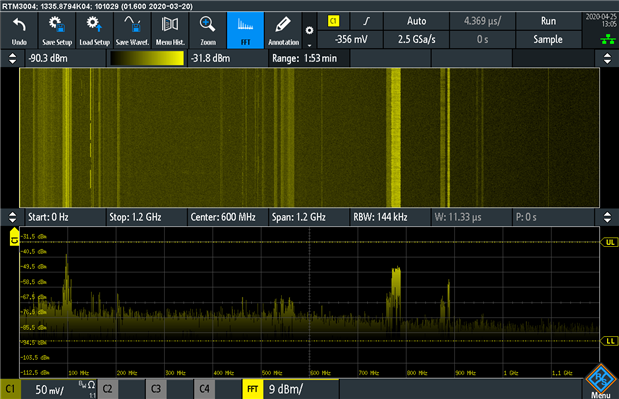The width and height of the screenshot is (619, 399).
Task: Edit horizontal position 0 s
Action: click(x=482, y=39)
